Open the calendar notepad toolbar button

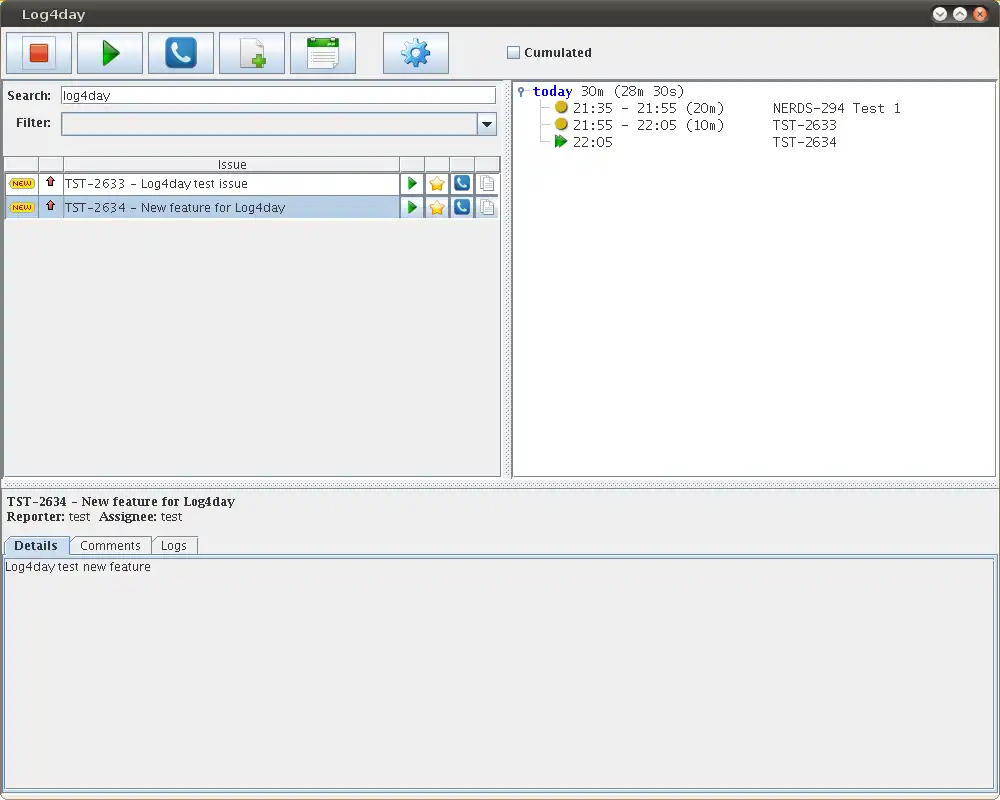tap(323, 53)
